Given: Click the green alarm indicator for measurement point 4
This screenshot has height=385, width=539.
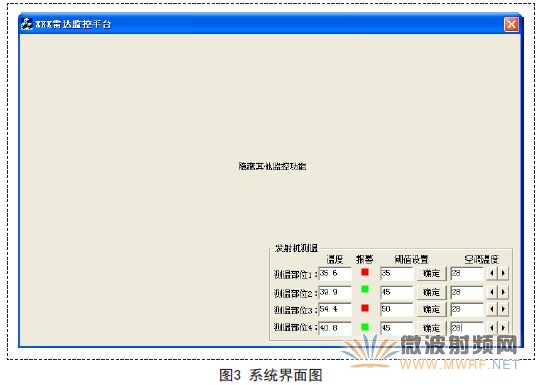Looking at the screenshot, I should pyautogui.click(x=365, y=327).
